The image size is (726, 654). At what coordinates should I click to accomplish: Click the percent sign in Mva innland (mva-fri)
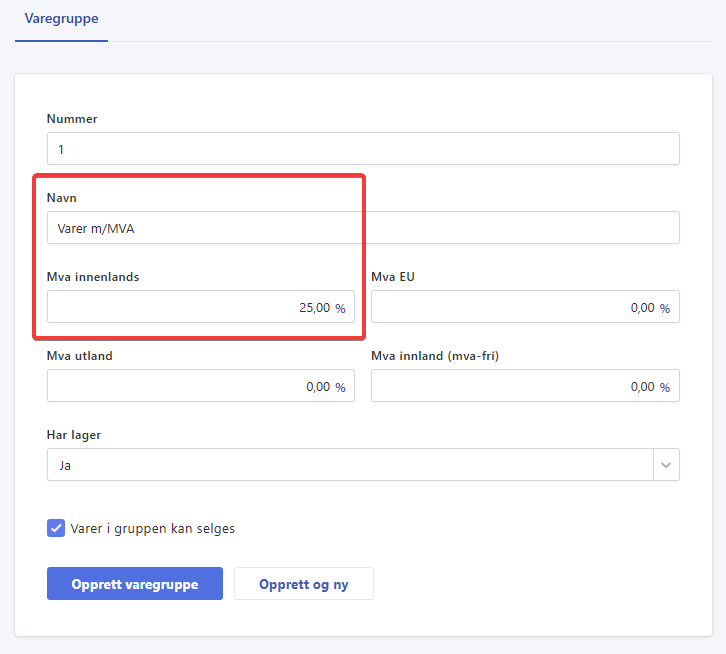664,387
